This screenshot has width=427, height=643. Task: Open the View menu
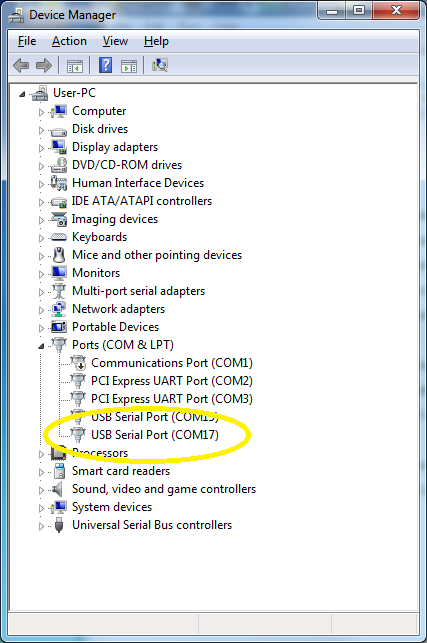click(x=115, y=41)
